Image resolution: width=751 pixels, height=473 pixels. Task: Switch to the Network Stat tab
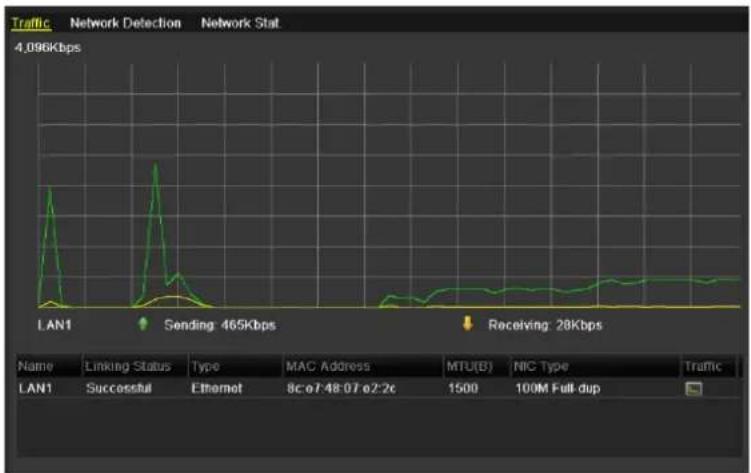[x=240, y=23]
